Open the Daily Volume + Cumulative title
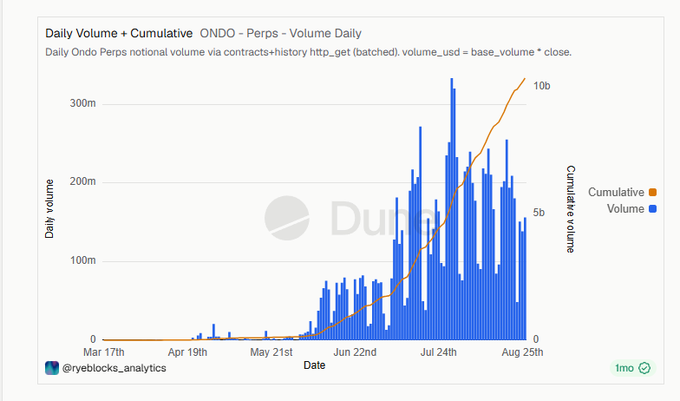This screenshot has width=680, height=401. tap(119, 33)
